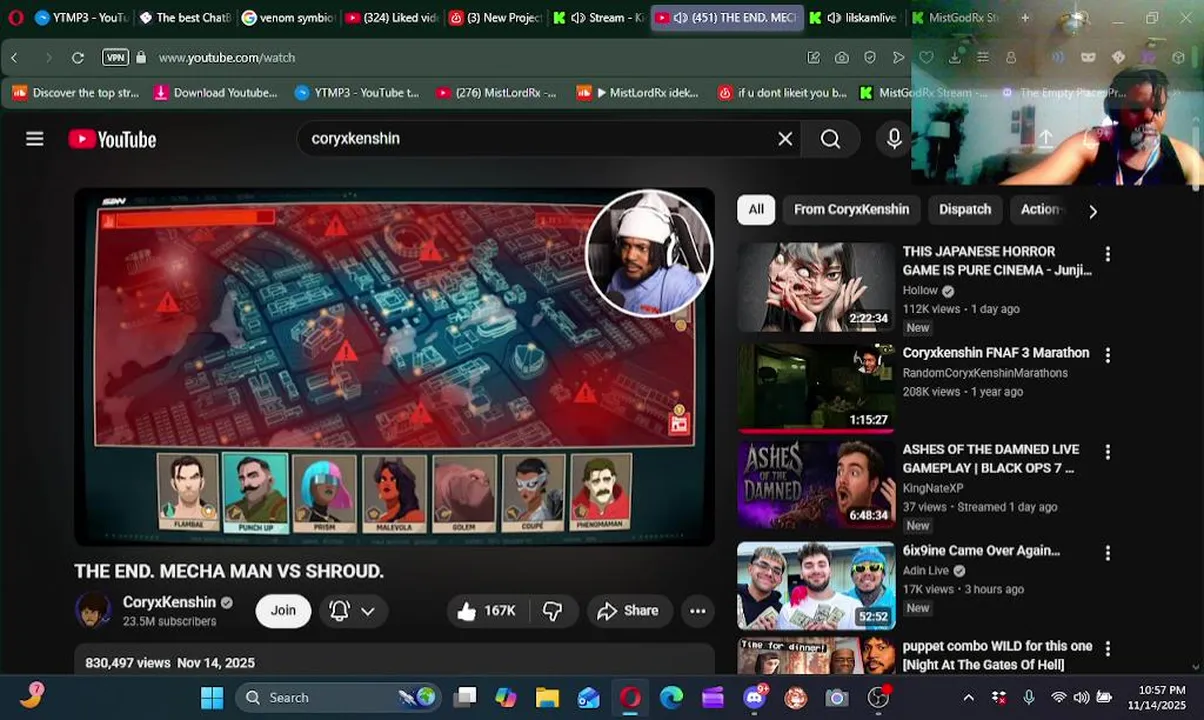
Task: Open options for puppet combo WILD video
Action: coord(1107,649)
